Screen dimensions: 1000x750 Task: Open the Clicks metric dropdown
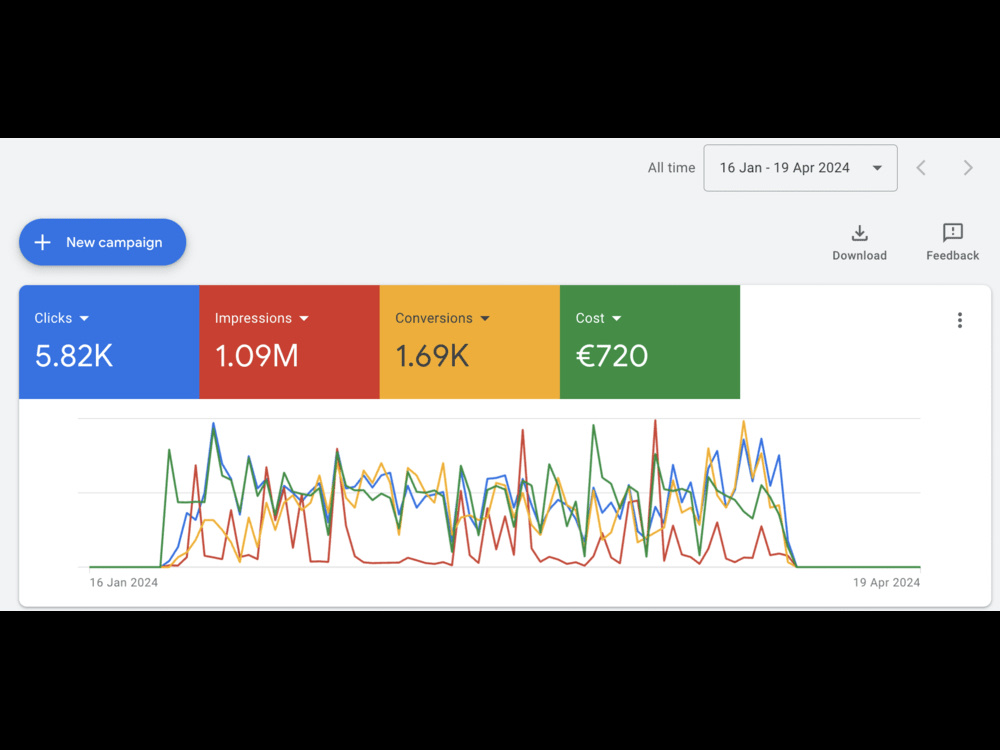click(x=62, y=318)
